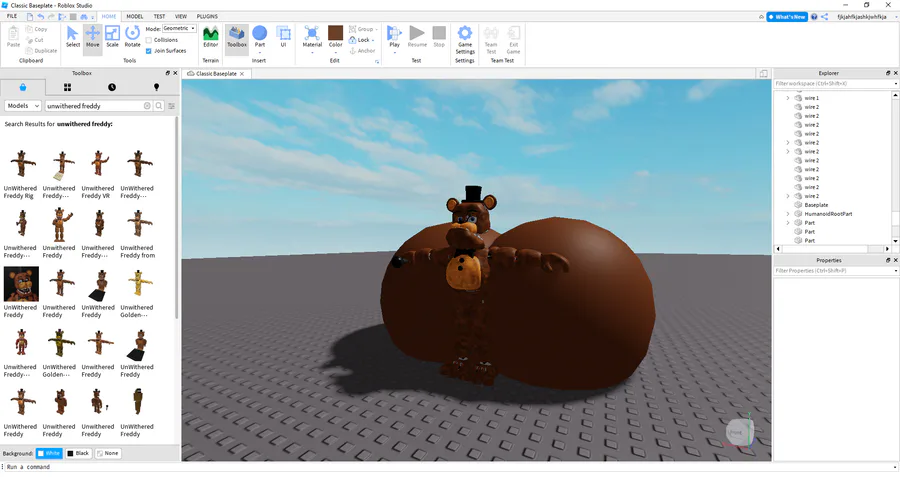Image resolution: width=900 pixels, height=477 pixels.
Task: Open the UI insert tool
Action: tap(283, 36)
